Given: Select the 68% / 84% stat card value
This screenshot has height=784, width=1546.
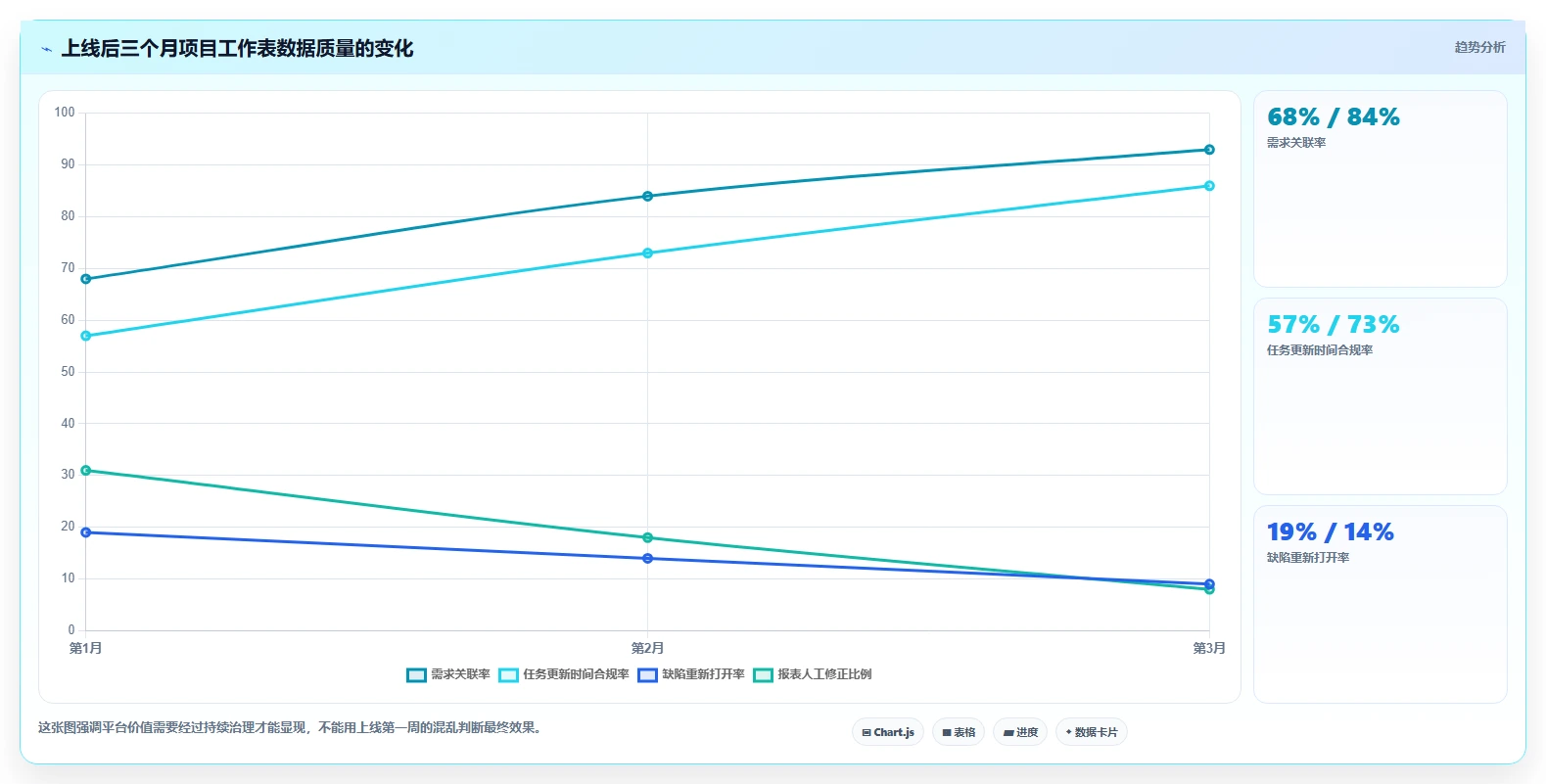Looking at the screenshot, I should point(1333,117).
